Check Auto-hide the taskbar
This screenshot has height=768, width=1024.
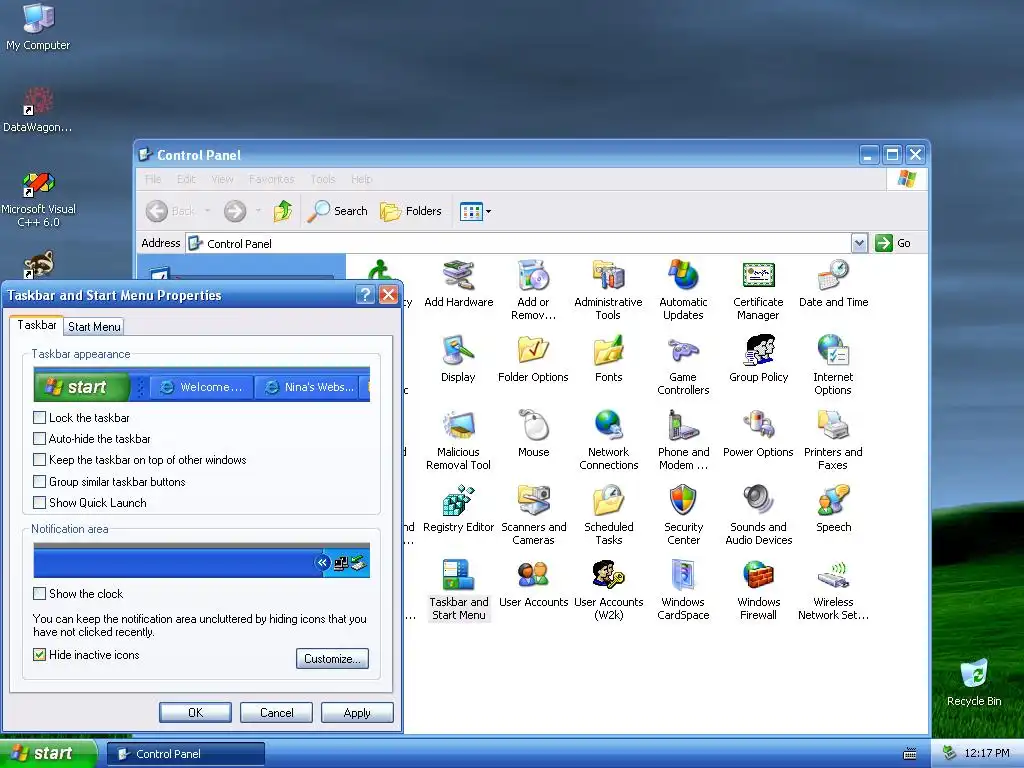tap(40, 439)
